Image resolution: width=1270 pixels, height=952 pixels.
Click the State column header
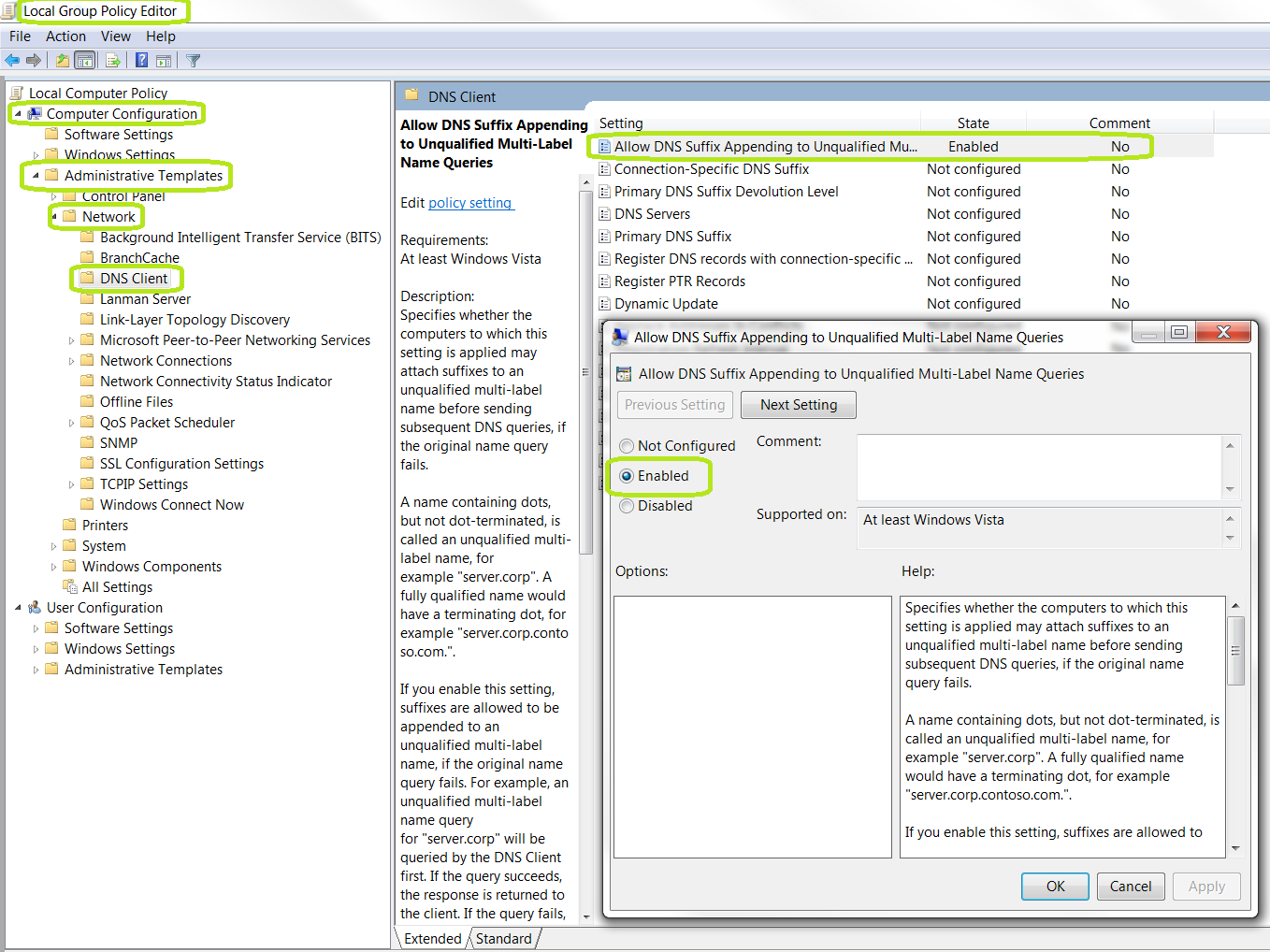973,123
